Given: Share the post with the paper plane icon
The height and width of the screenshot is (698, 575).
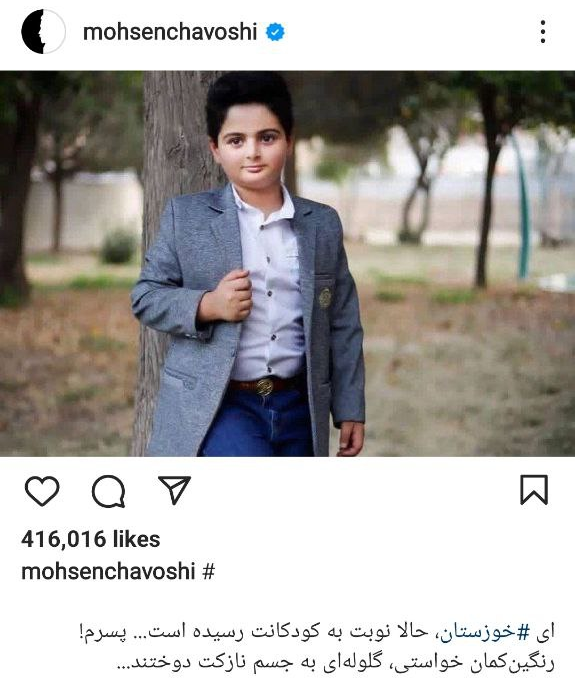Looking at the screenshot, I should coord(174,490).
